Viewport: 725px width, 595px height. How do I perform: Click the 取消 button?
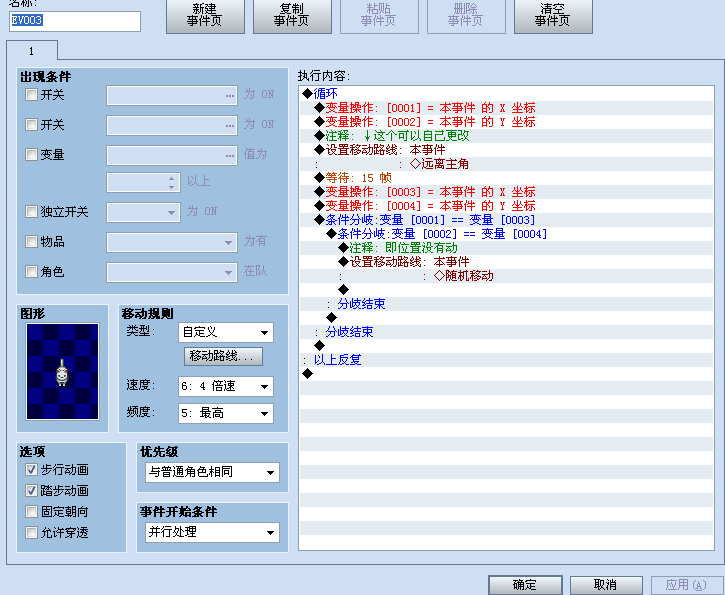pyautogui.click(x=606, y=585)
